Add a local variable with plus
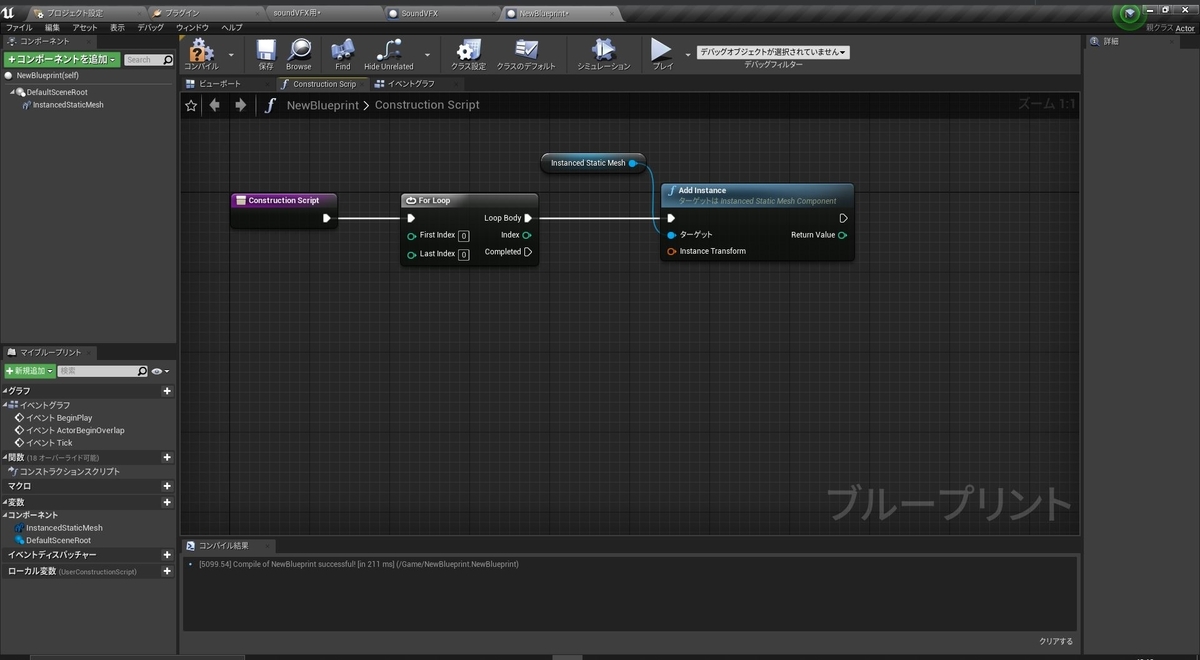Screen dimensions: 1200x660 point(167,571)
